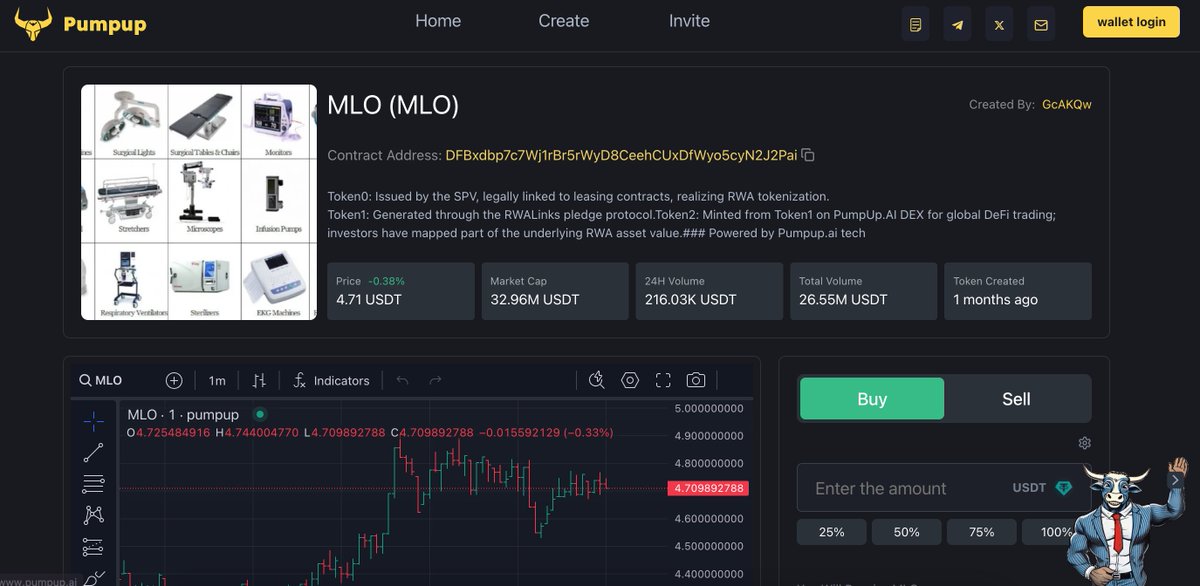The height and width of the screenshot is (586, 1200).
Task: Select the crosshair cursor tool
Action: pyautogui.click(x=93, y=421)
